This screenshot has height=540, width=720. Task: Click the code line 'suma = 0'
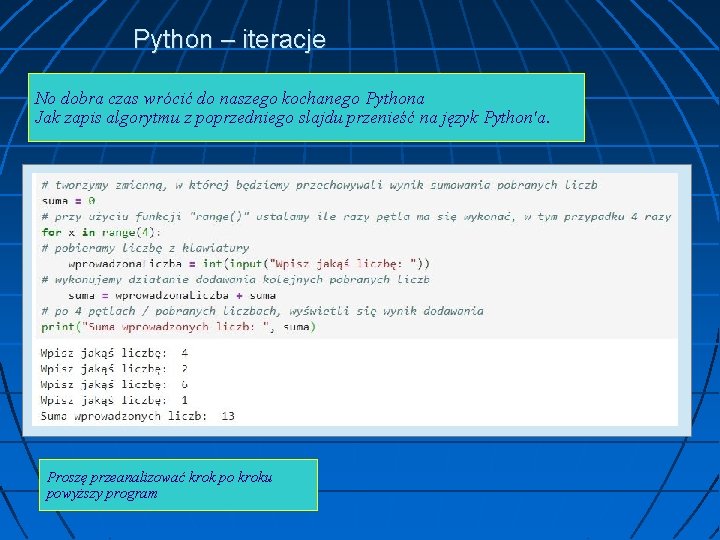tap(68, 201)
